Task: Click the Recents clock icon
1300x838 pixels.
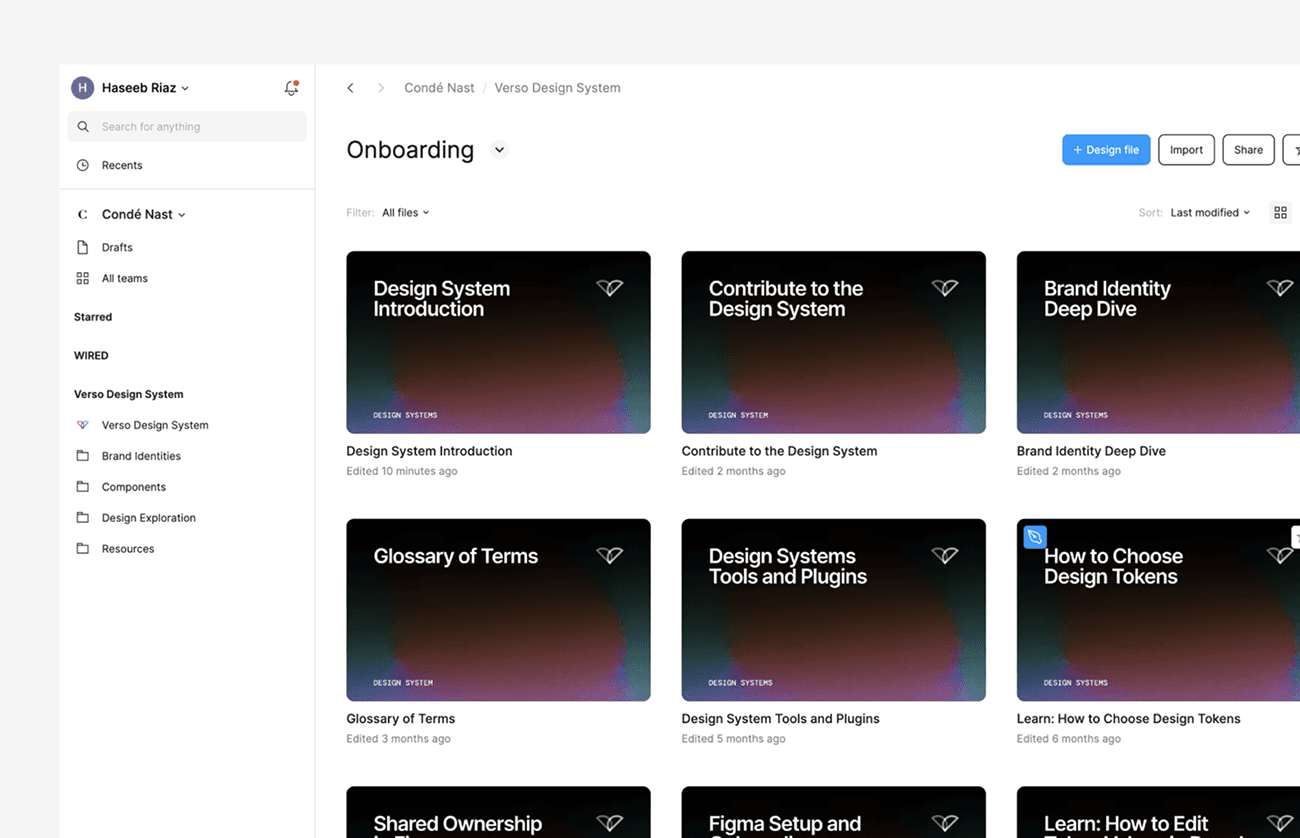Action: [x=83, y=165]
